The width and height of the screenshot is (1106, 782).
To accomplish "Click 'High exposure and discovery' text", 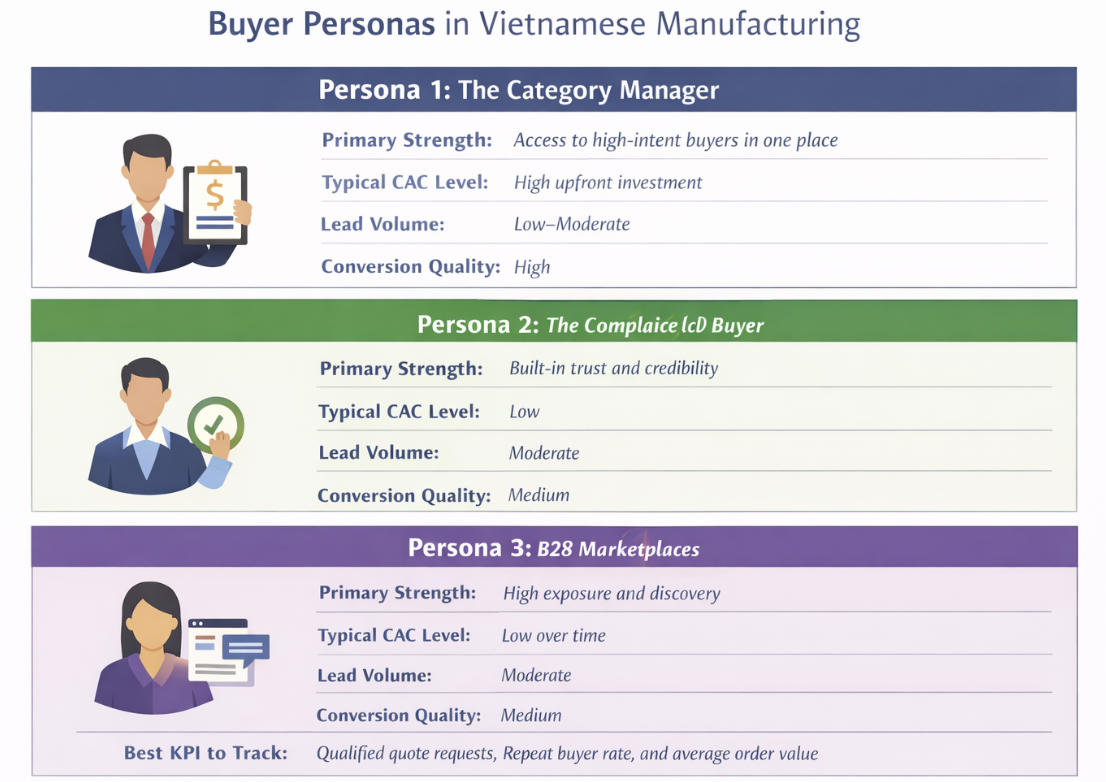I will pos(611,593).
